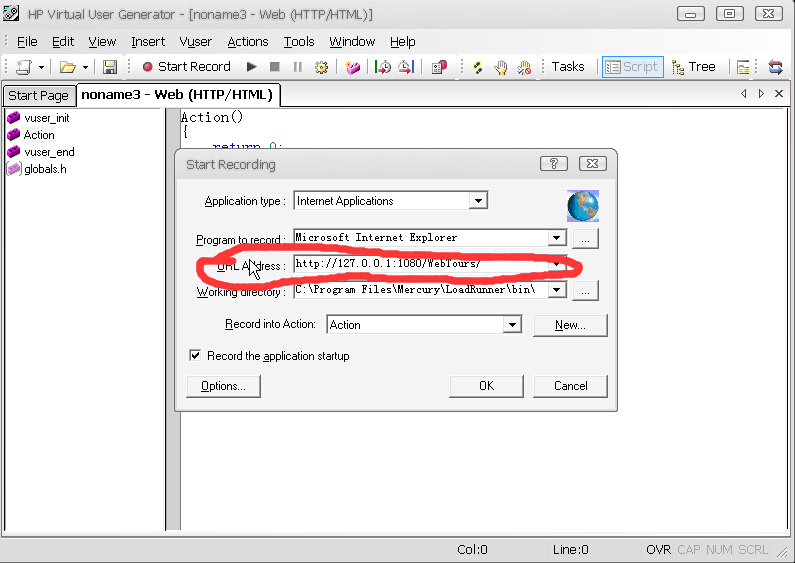795x563 pixels.
Task: Cancel the Start Recording dialog
Action: [570, 386]
